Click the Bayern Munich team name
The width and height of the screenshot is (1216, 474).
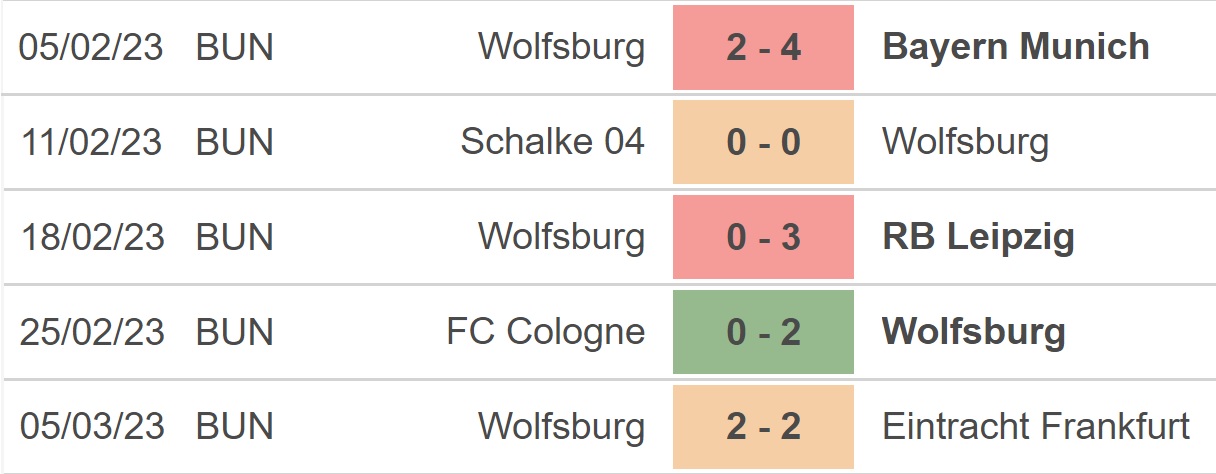pos(1015,47)
